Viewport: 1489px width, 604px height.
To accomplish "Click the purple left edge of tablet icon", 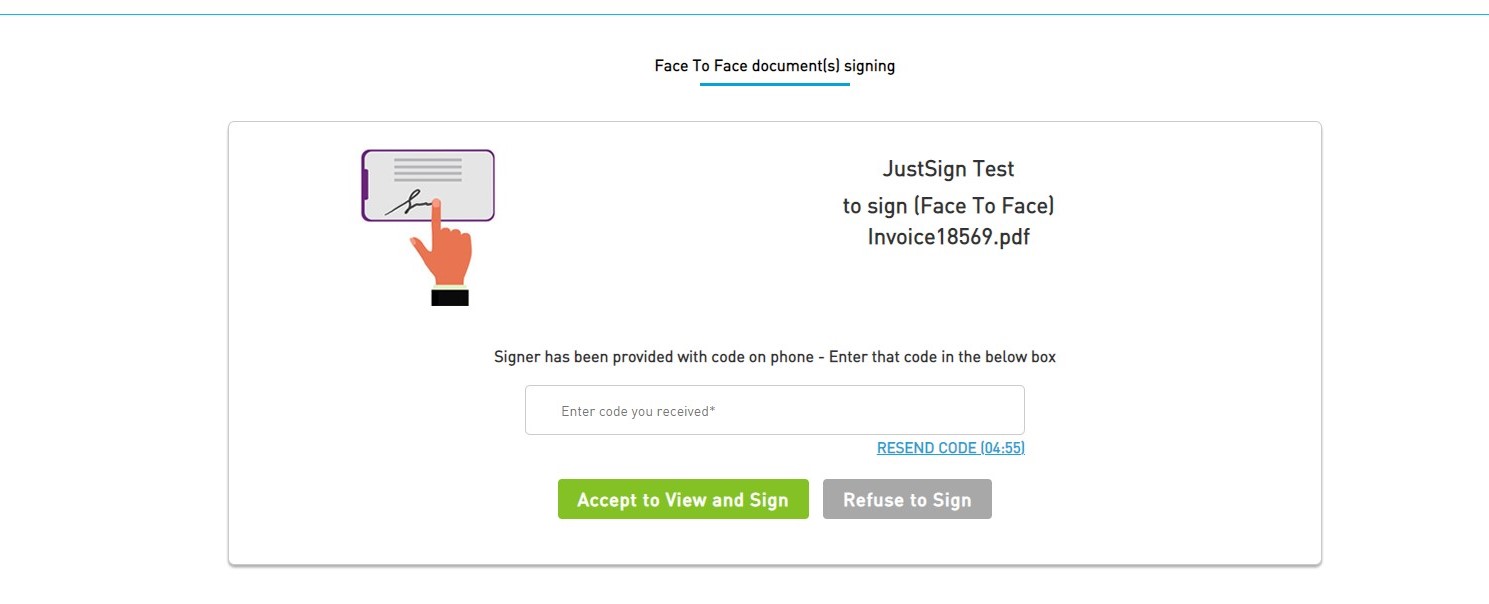I will coord(365,185).
